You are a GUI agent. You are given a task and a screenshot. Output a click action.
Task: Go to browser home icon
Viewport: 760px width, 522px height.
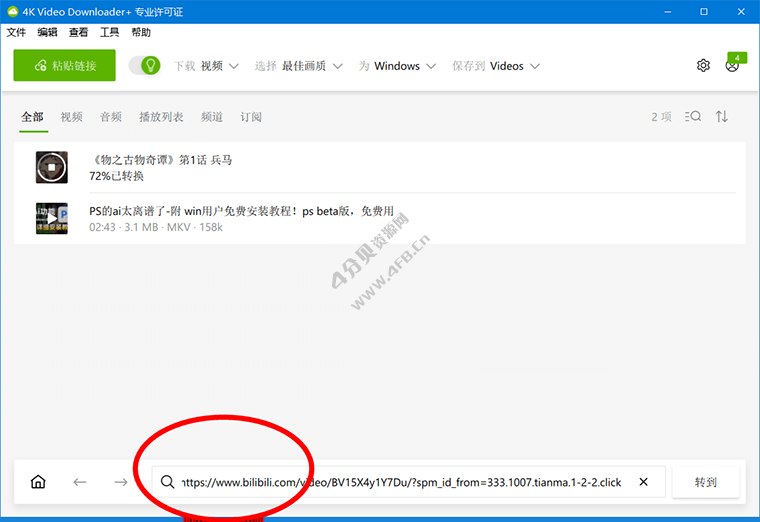tap(38, 482)
